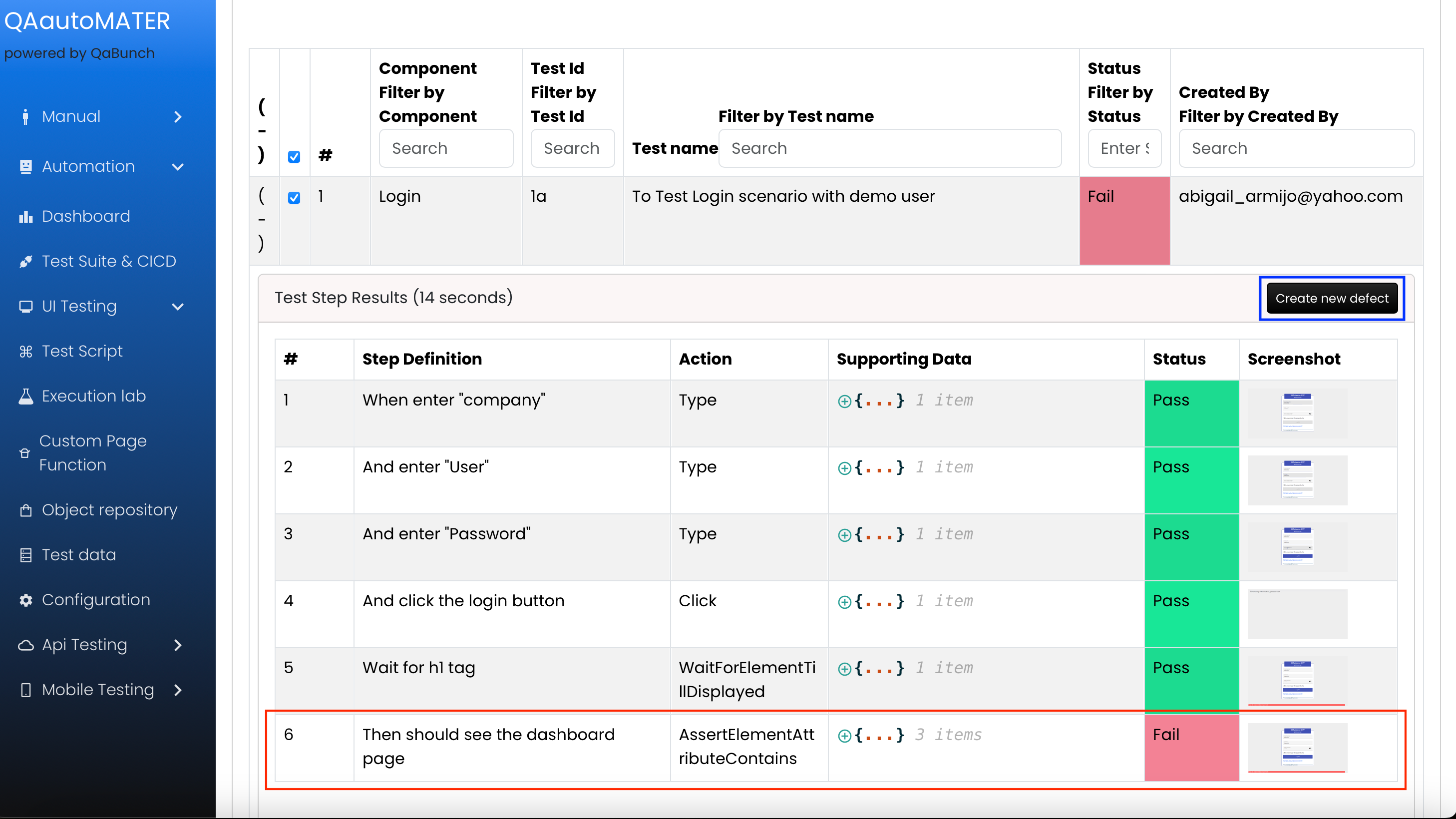Click the Object repository bag icon

(25, 510)
